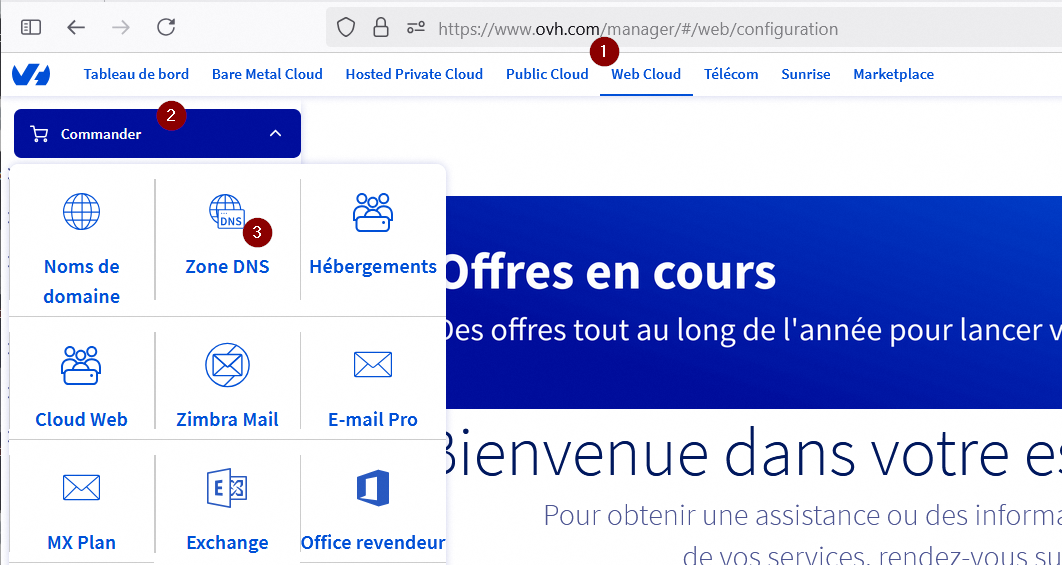
Task: Select the Zimbra Mail envelope icon
Action: pos(227,365)
